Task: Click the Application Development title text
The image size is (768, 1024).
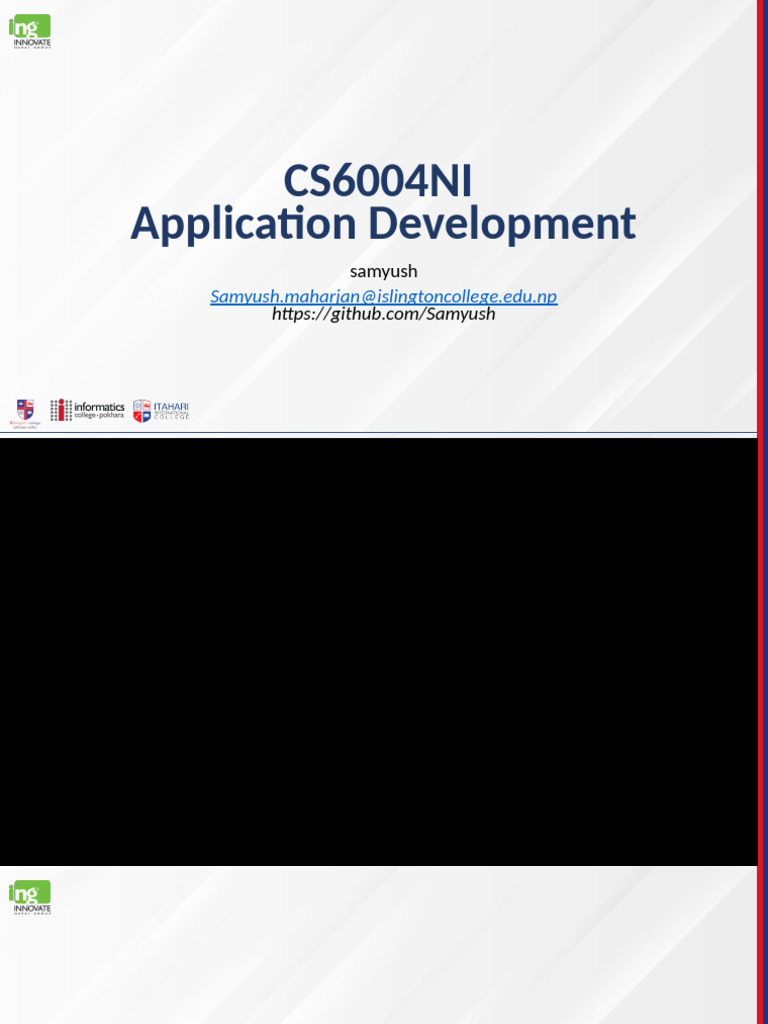Action: click(383, 223)
